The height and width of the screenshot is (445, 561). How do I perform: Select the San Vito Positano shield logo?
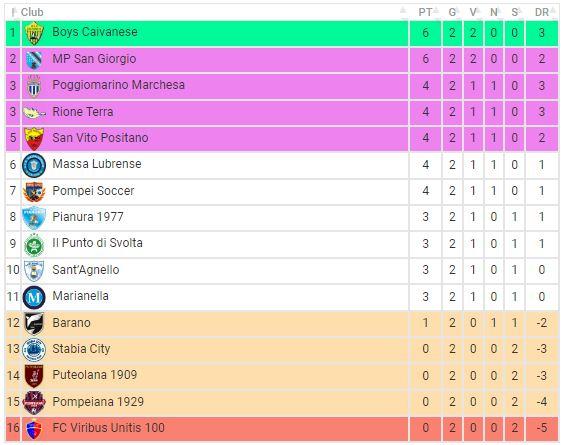[x=34, y=139]
